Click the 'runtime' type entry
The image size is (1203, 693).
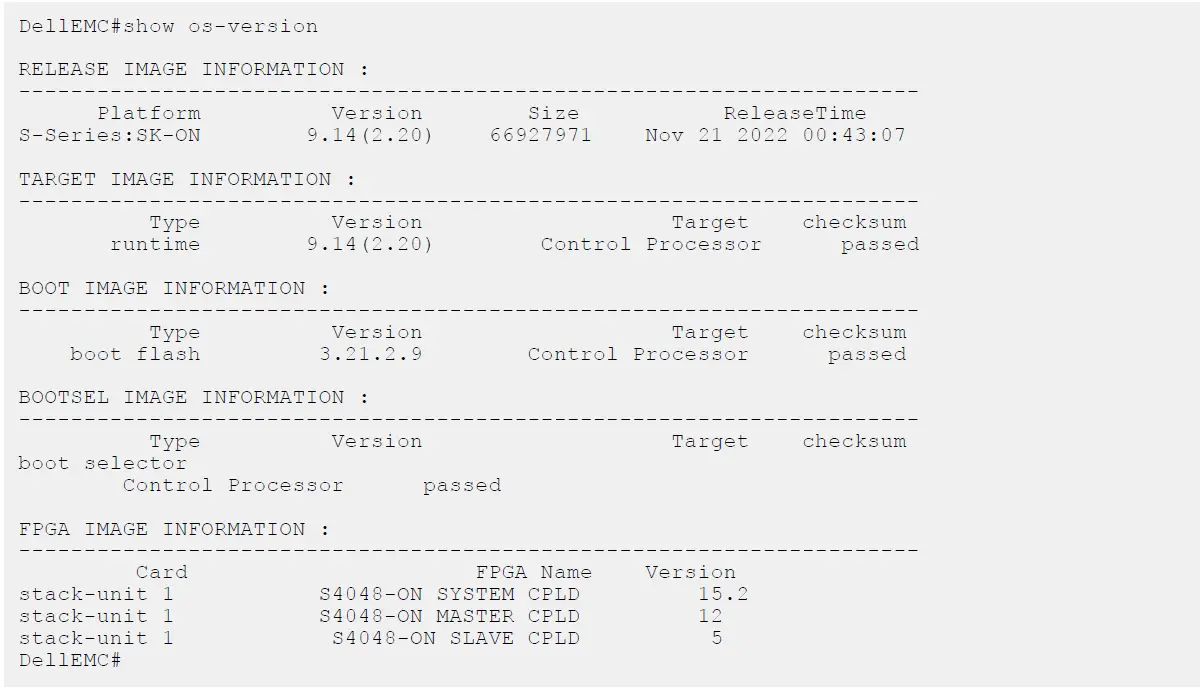(155, 244)
